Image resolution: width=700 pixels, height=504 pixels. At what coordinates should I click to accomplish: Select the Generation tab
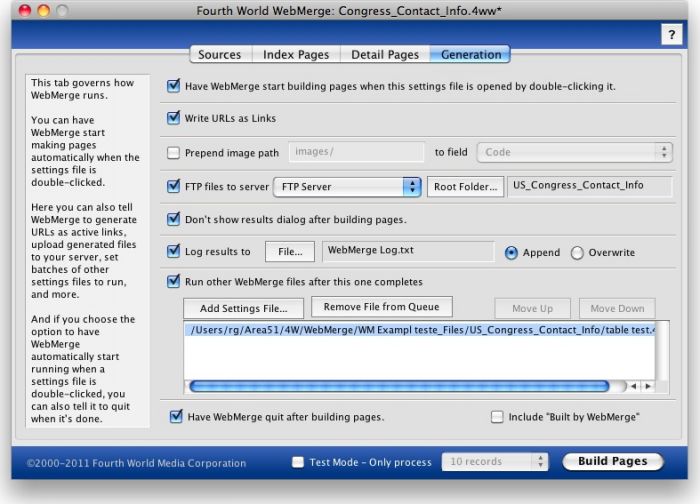pos(471,54)
